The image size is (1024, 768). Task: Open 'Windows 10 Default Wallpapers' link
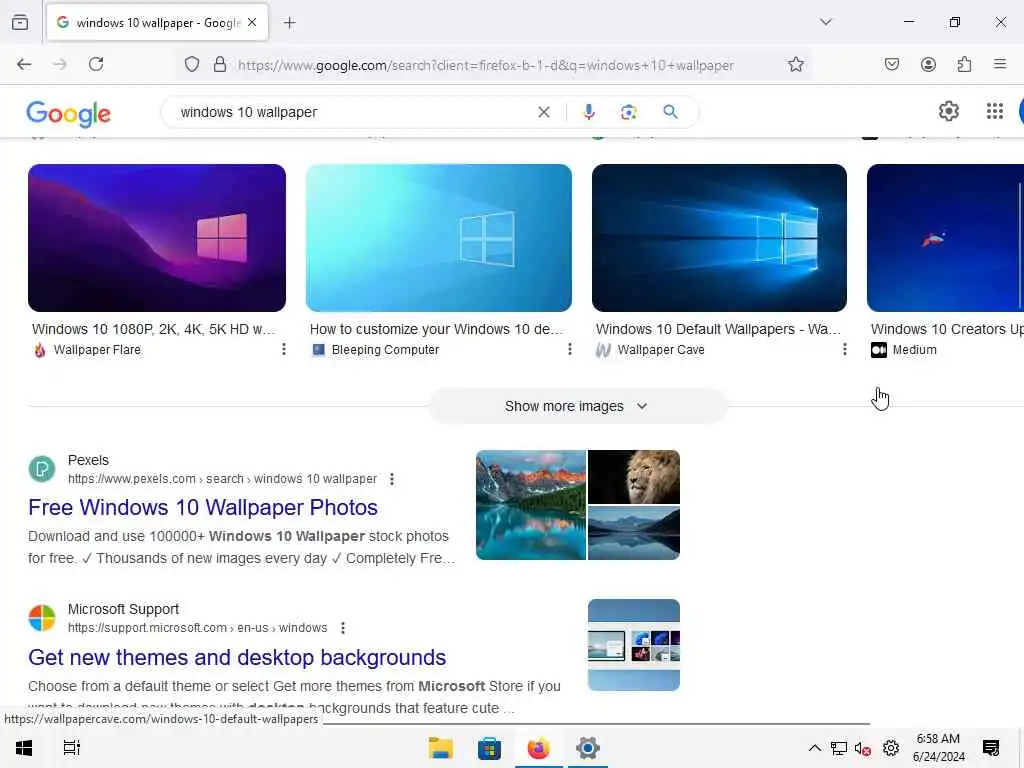click(718, 329)
